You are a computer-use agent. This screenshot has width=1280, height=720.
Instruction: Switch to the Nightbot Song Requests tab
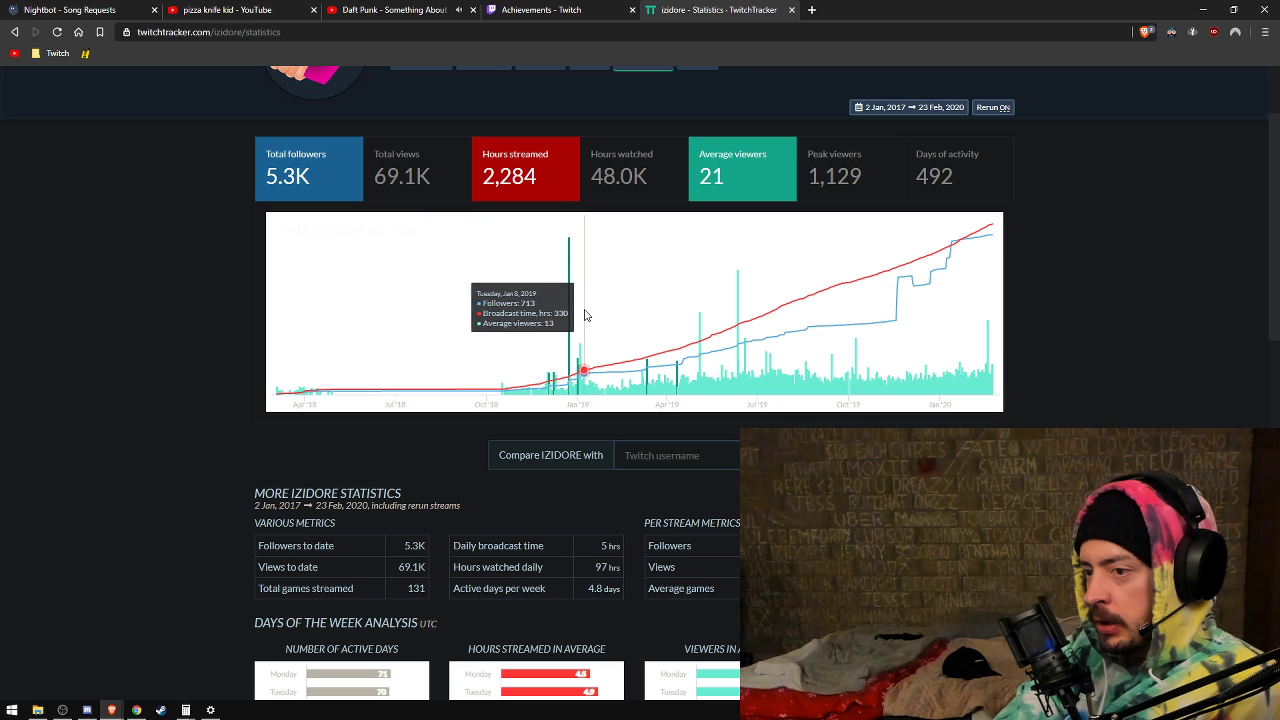(80, 10)
